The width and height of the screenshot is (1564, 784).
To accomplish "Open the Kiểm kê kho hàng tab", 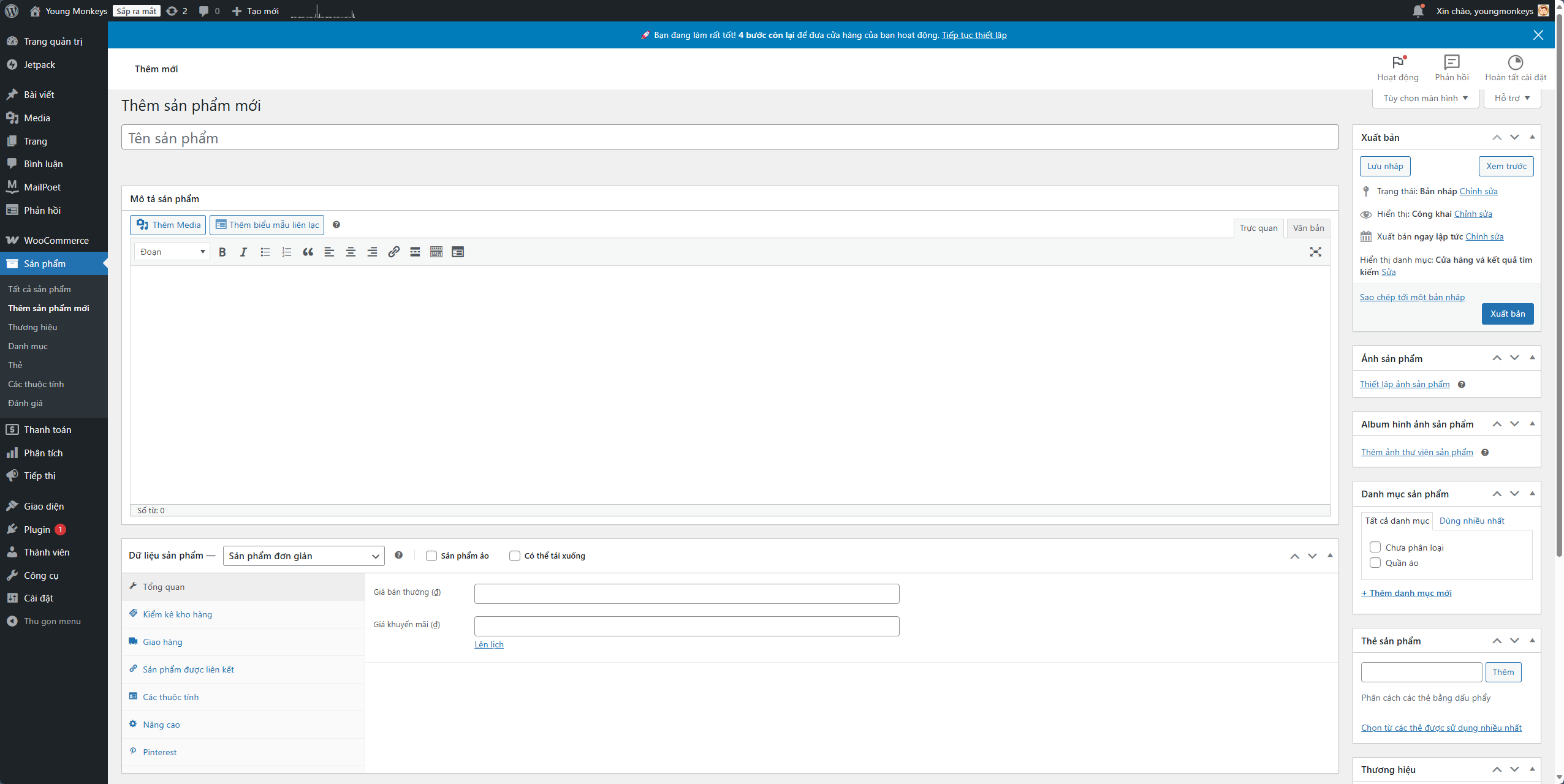I will [177, 614].
